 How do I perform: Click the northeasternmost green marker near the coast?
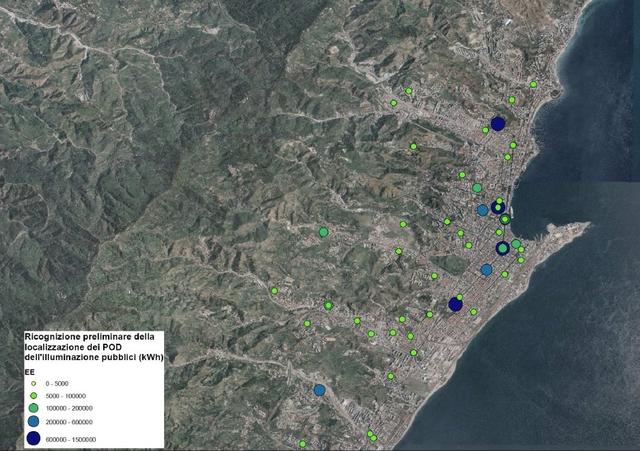[x=534, y=85]
